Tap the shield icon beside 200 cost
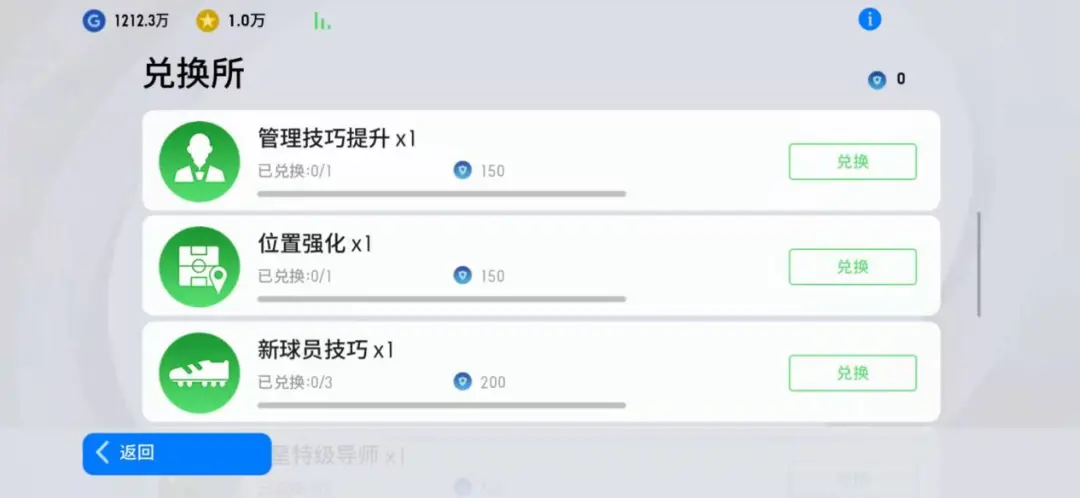The width and height of the screenshot is (1080, 498). pos(462,381)
